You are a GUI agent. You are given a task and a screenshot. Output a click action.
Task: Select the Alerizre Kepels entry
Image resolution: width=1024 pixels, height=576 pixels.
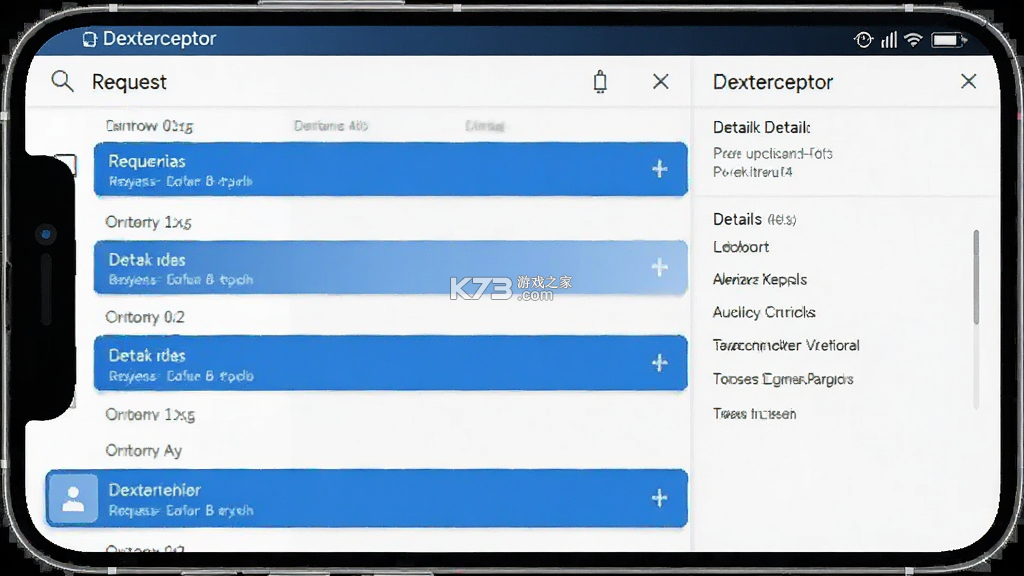point(760,280)
